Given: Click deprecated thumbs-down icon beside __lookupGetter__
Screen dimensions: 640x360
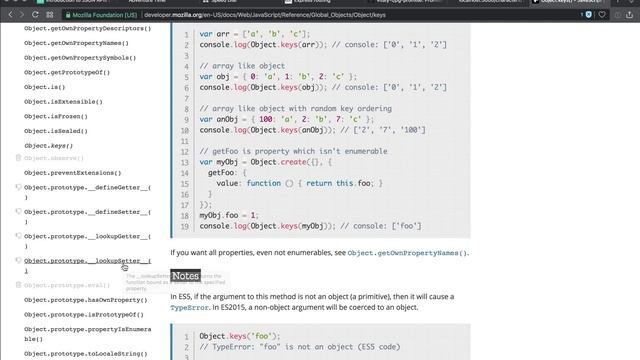Looking at the screenshot, I should point(18,236).
